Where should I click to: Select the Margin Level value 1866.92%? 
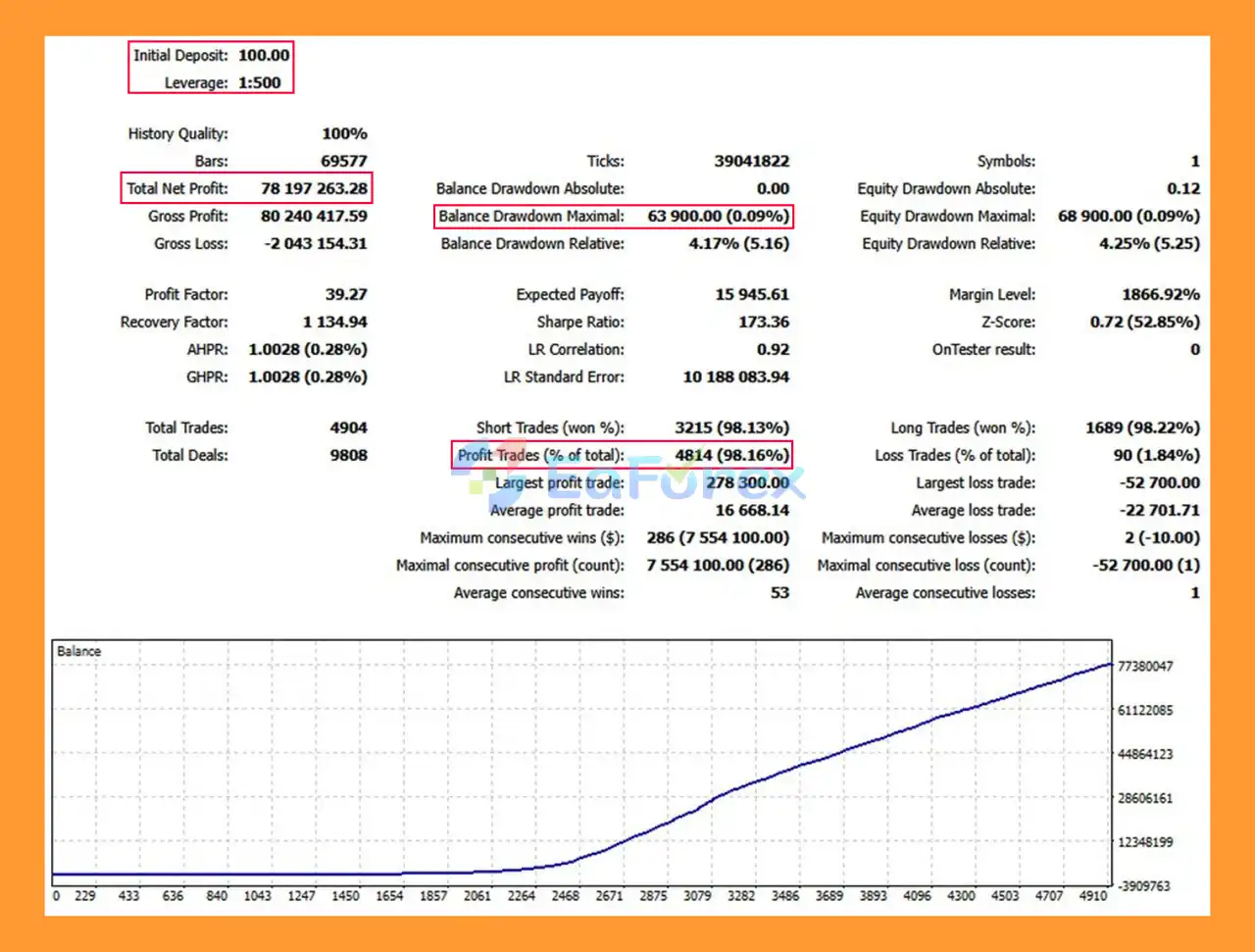1160,294
